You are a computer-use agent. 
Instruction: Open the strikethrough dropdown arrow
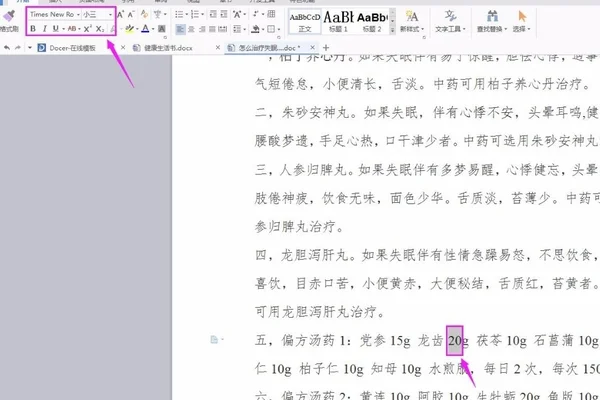click(x=79, y=29)
